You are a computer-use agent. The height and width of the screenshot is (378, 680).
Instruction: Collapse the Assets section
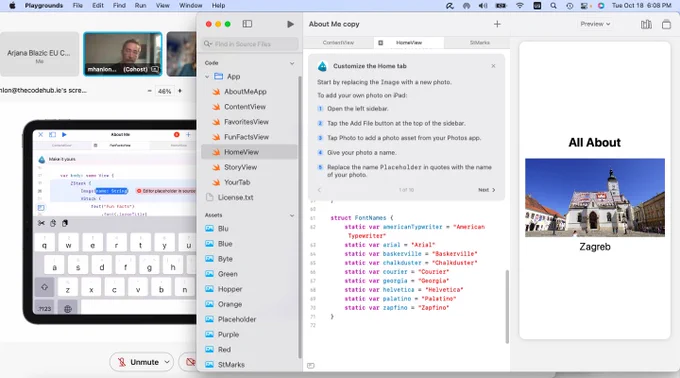pyautogui.click(x=292, y=215)
